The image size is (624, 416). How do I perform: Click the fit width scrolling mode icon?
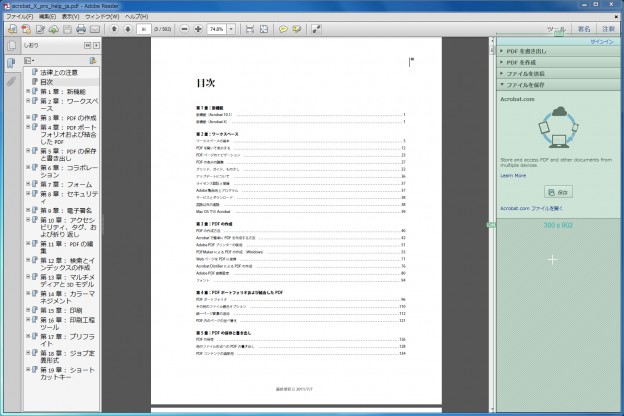[x=250, y=29]
